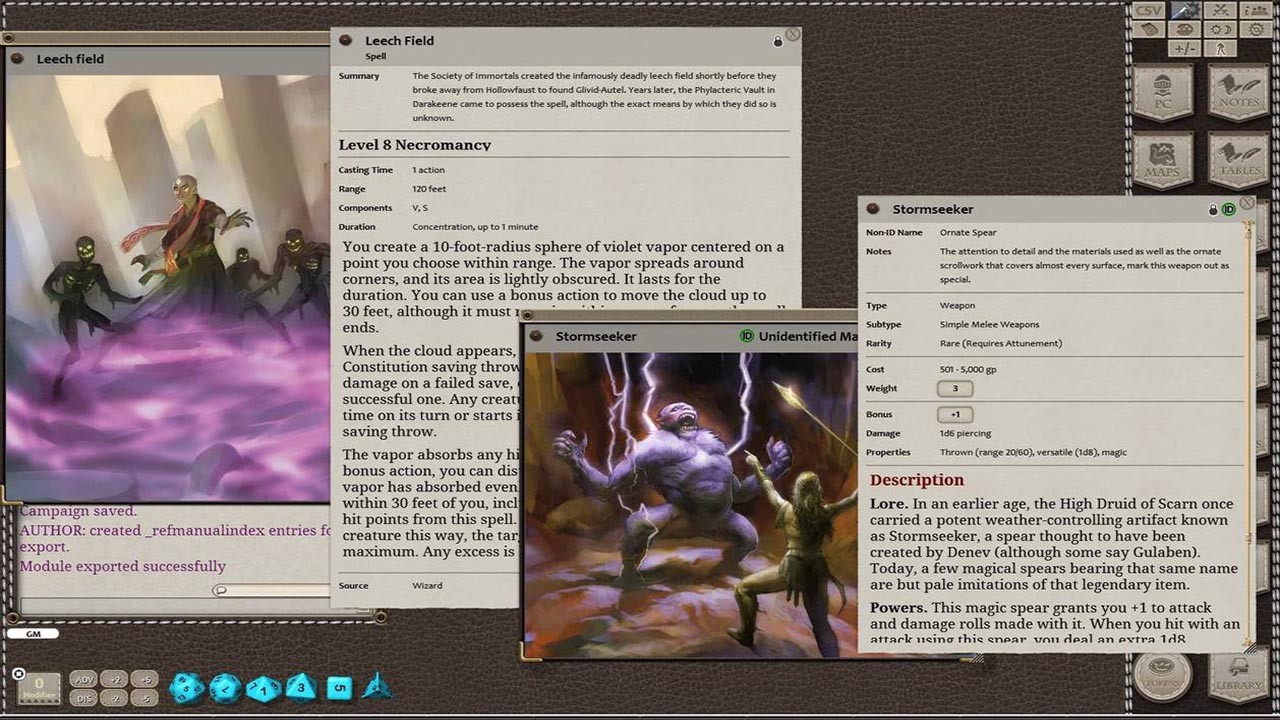Click the ADV advantage button

click(x=83, y=679)
